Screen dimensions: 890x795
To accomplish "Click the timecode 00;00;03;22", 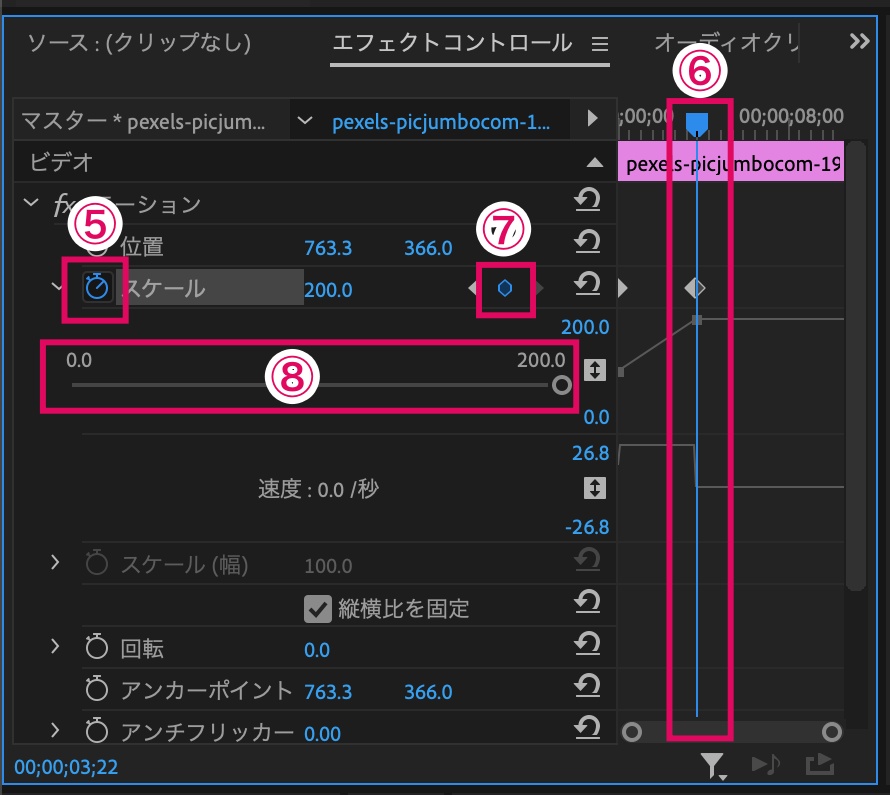I will [x=66, y=767].
